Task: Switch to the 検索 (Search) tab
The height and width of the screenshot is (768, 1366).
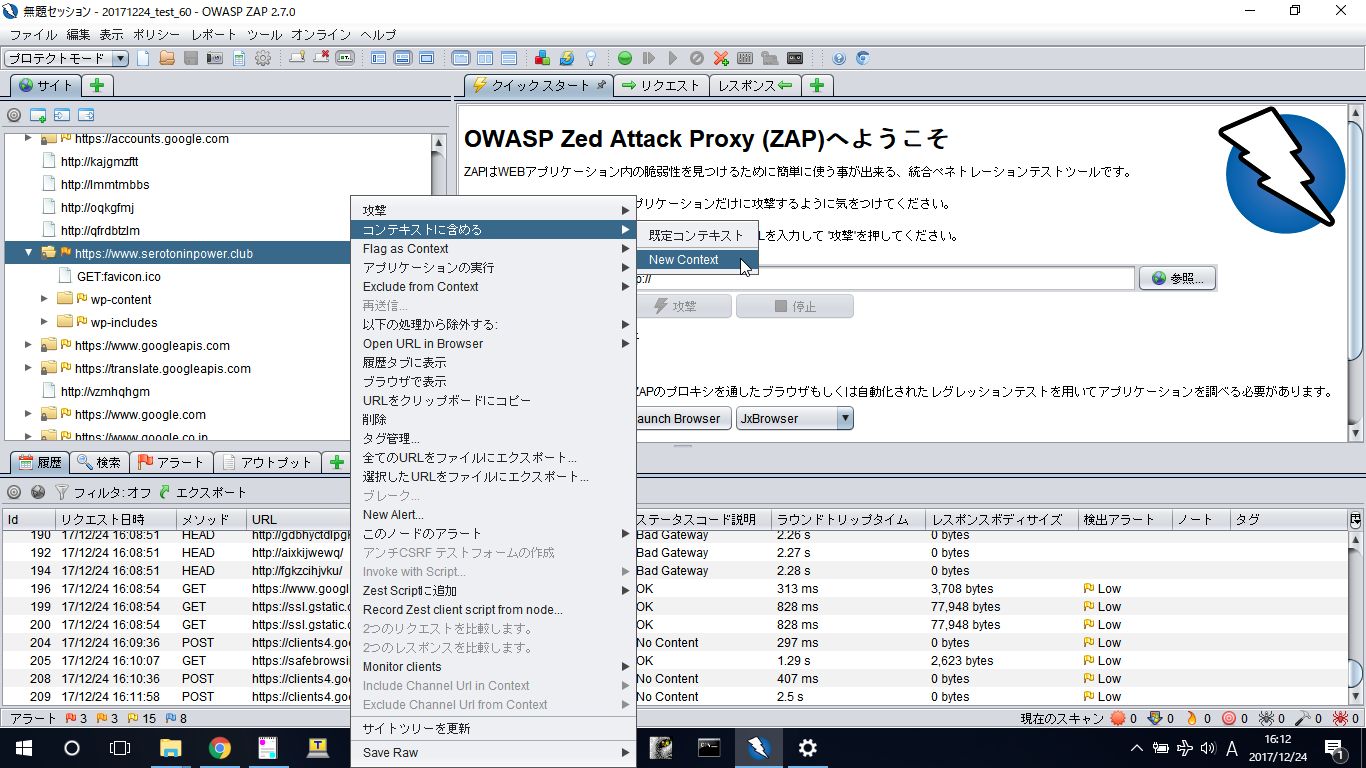Action: [x=99, y=462]
